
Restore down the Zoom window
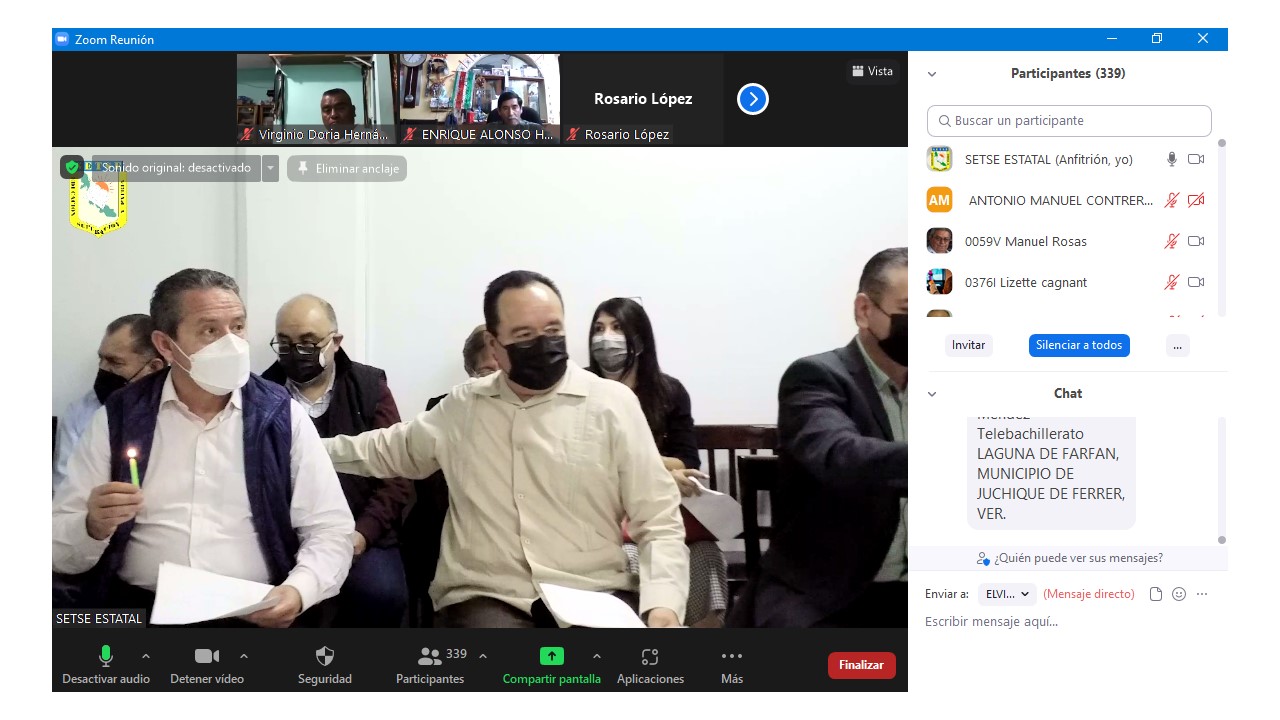[1157, 39]
